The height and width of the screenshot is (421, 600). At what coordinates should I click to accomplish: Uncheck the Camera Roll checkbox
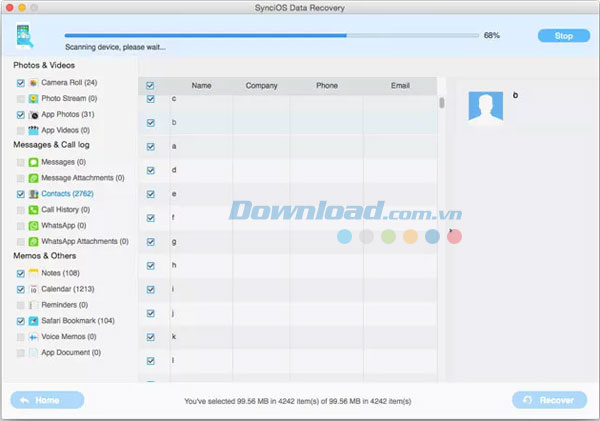pos(21,83)
